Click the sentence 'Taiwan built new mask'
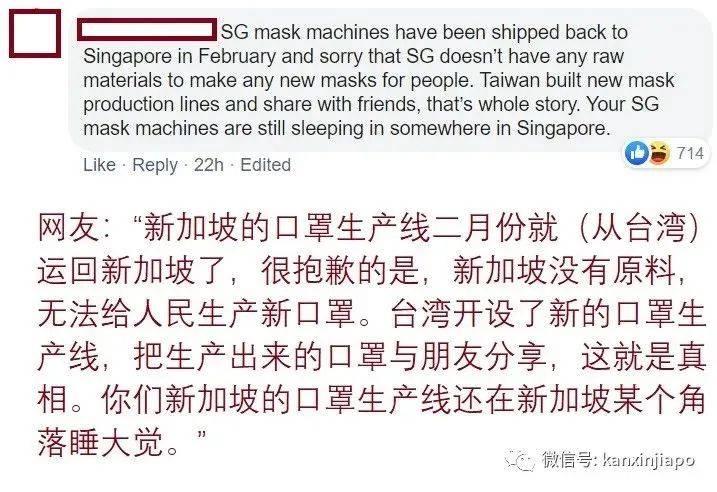The image size is (717, 492). click(577, 80)
